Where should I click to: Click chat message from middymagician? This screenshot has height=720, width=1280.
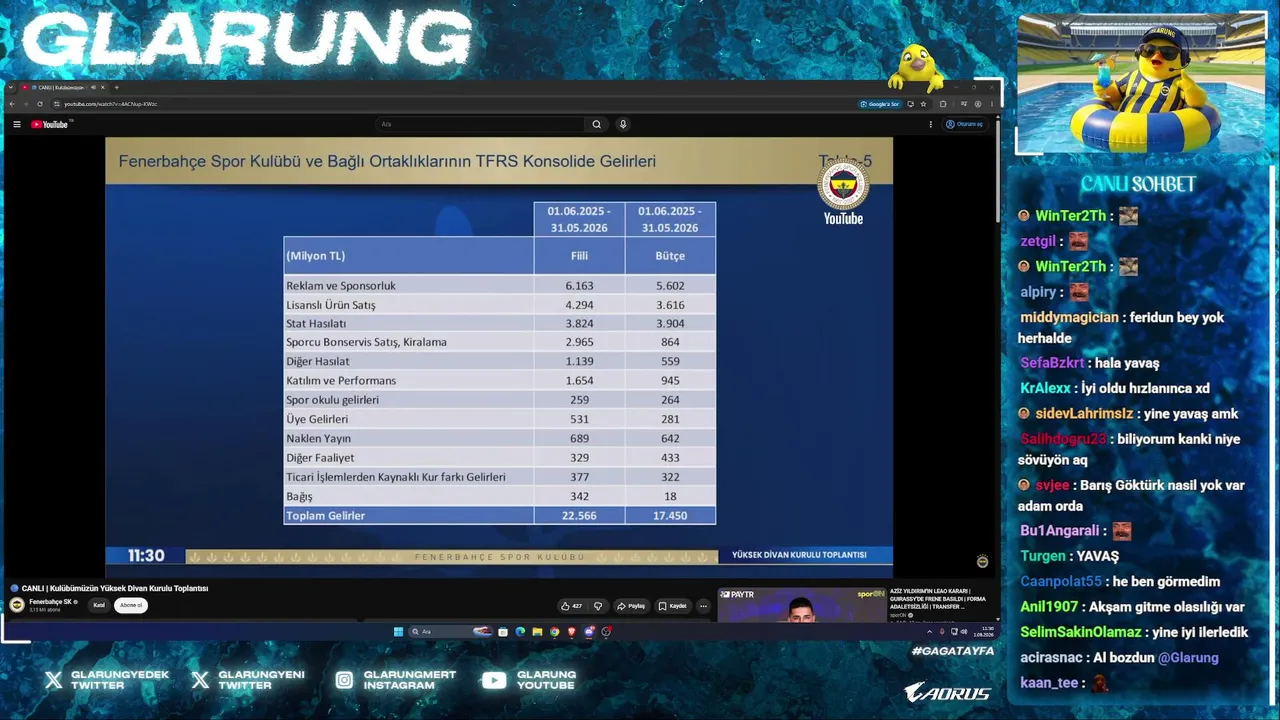pyautogui.click(x=1121, y=327)
